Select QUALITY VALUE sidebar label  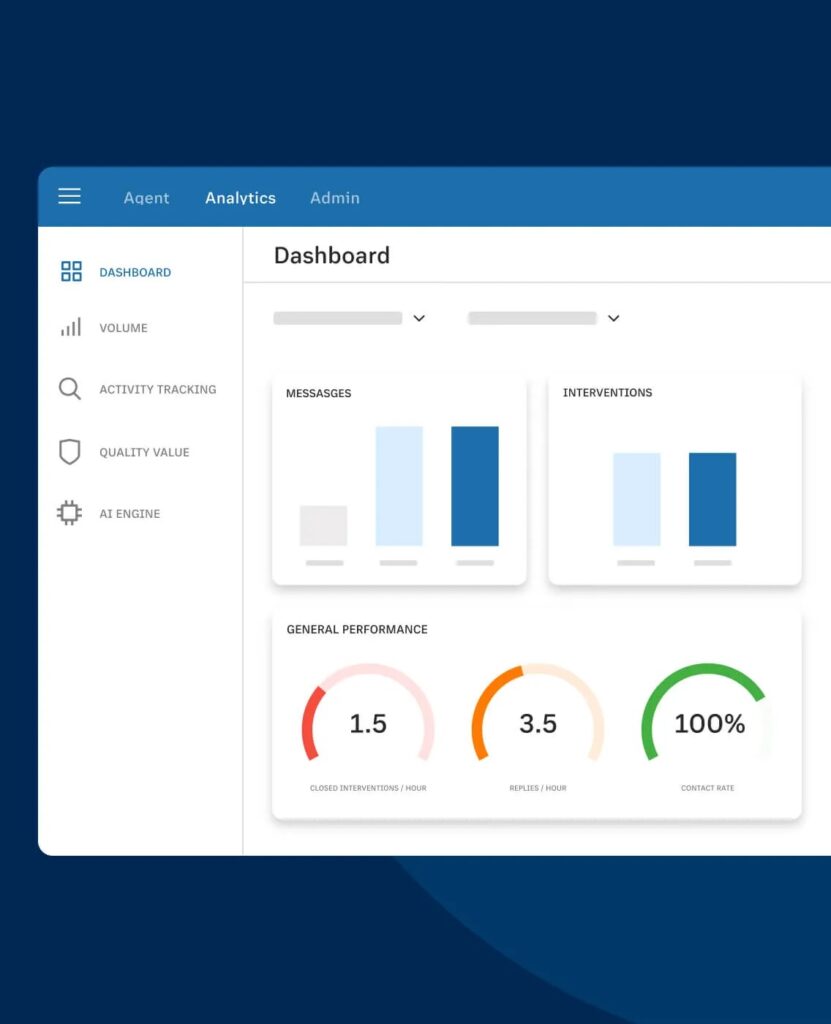(x=144, y=453)
